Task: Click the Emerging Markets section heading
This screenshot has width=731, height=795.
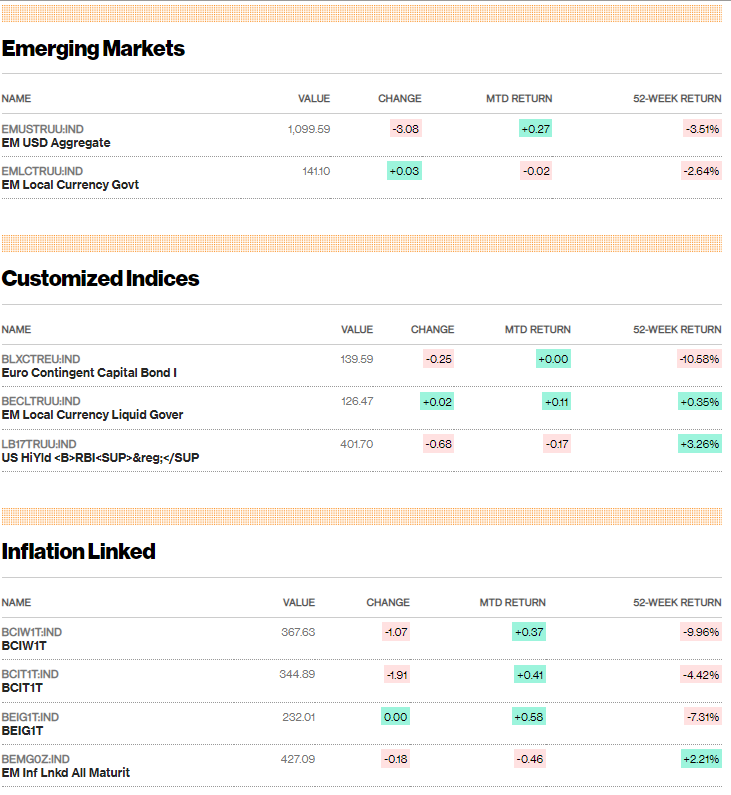Action: (93, 49)
